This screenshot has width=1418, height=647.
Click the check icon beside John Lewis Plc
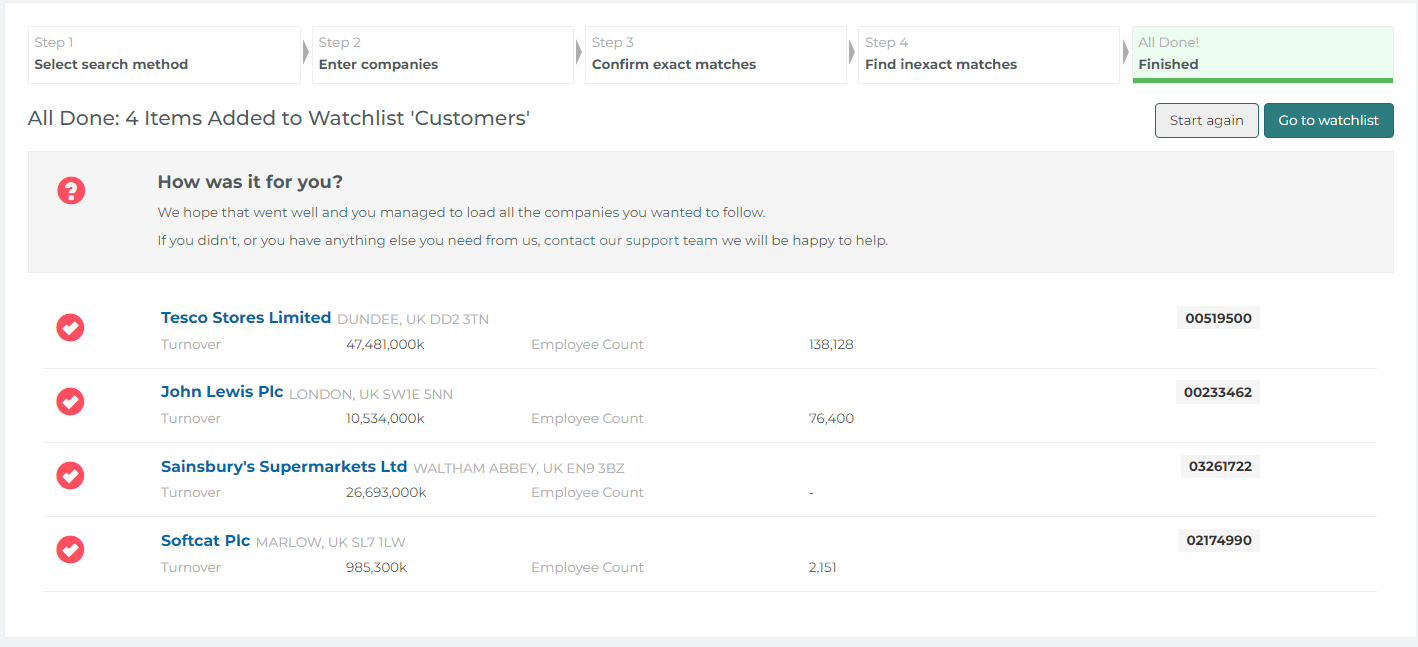coord(70,401)
